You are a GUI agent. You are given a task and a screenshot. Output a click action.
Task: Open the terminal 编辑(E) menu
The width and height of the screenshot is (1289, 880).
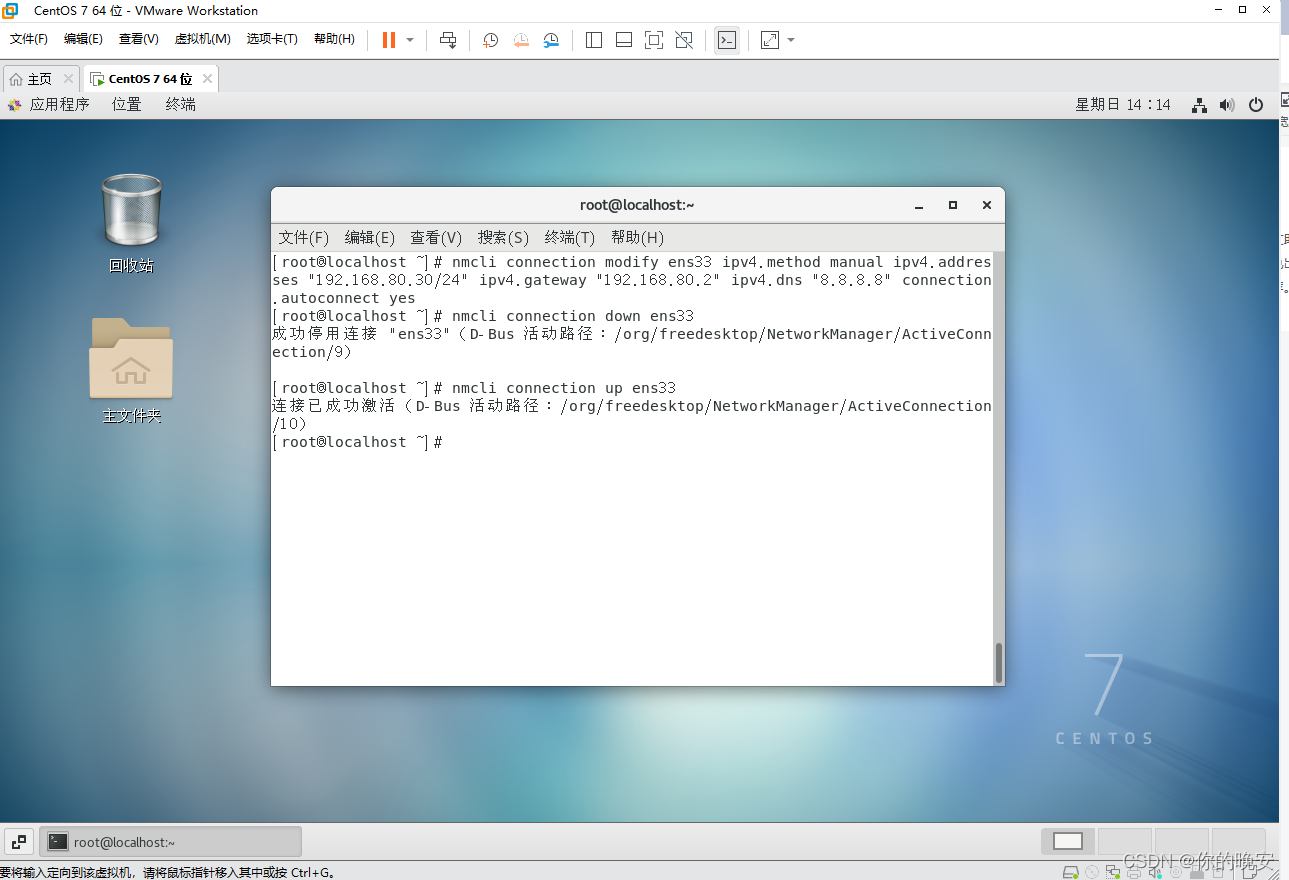(x=370, y=237)
